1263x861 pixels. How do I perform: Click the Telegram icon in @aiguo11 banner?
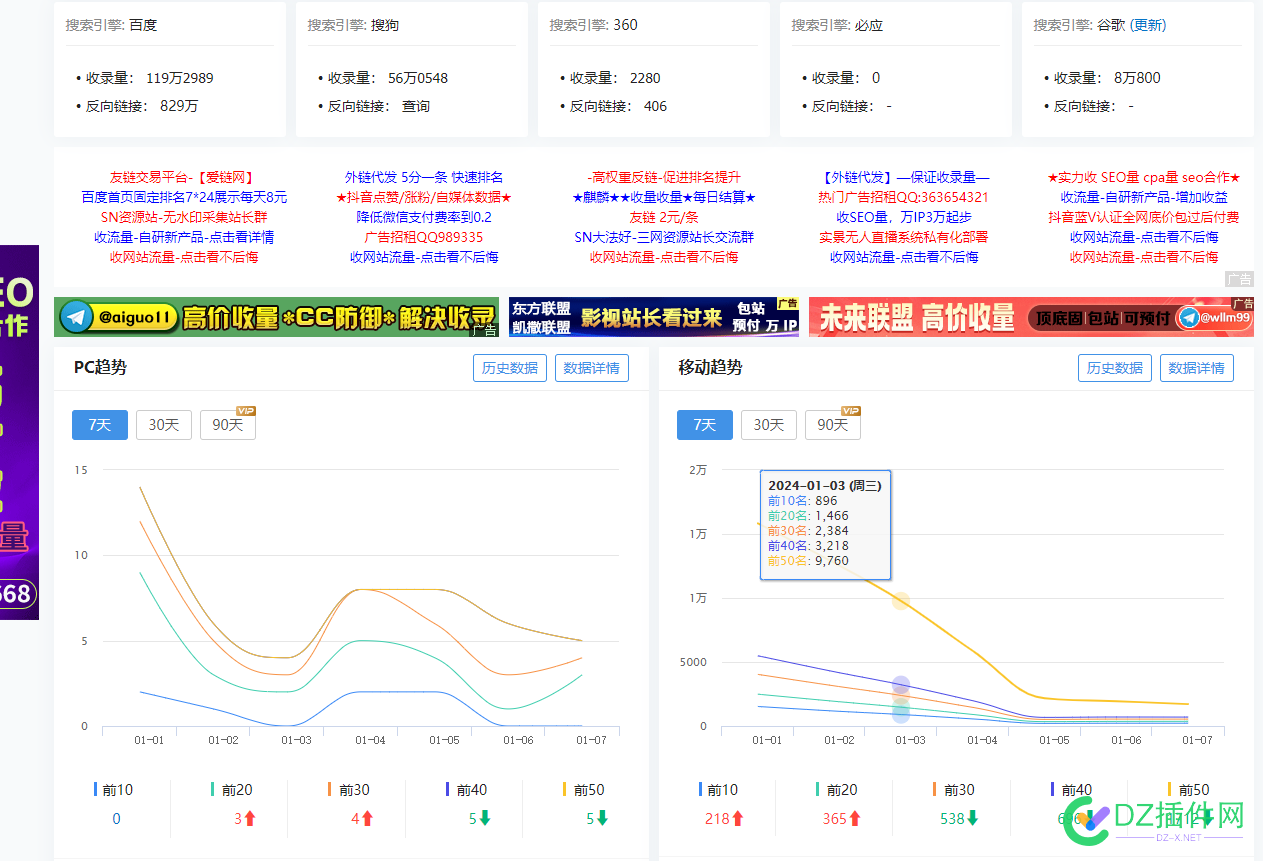click(75, 318)
